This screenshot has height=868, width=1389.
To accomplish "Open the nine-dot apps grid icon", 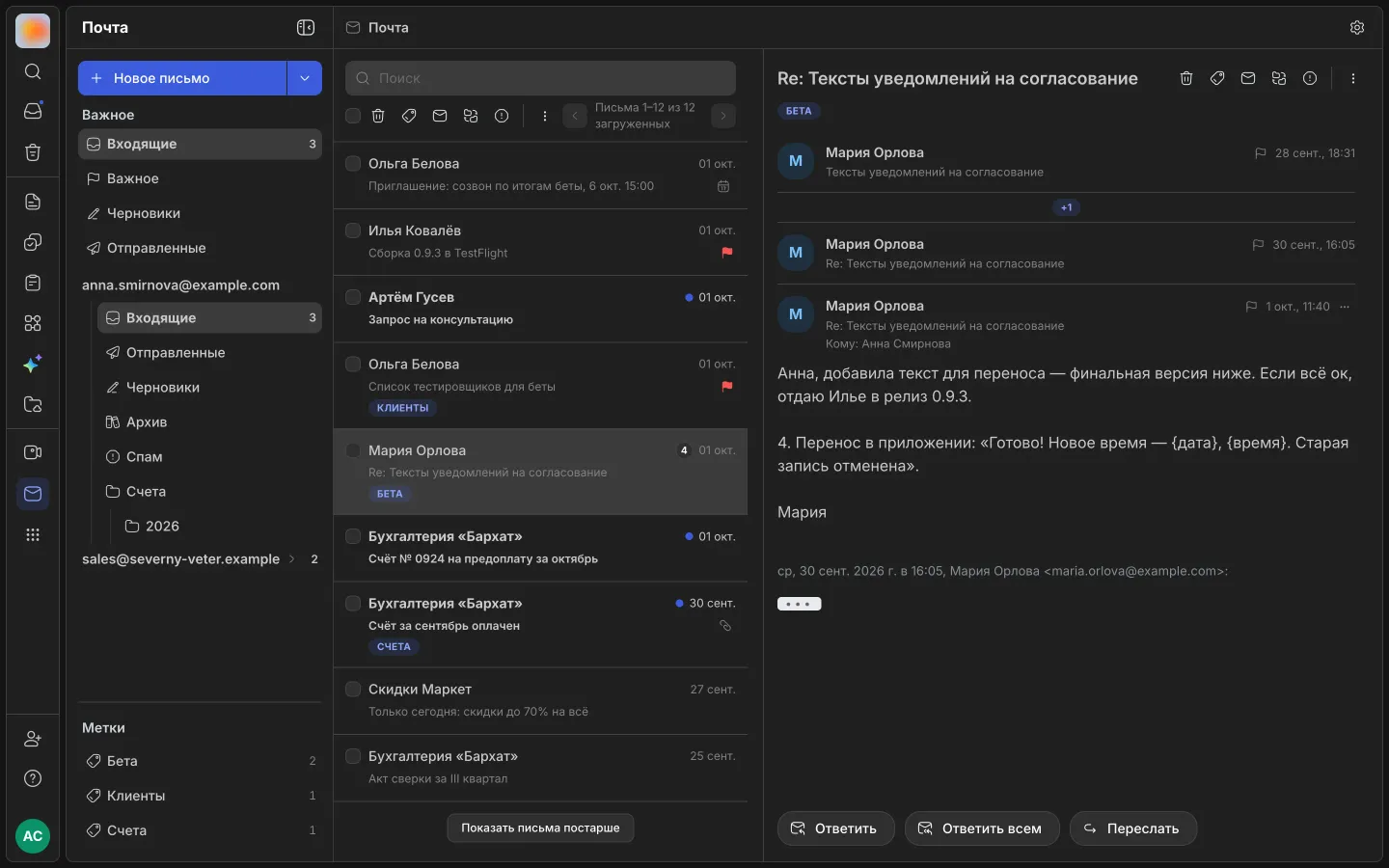I will 33,534.
